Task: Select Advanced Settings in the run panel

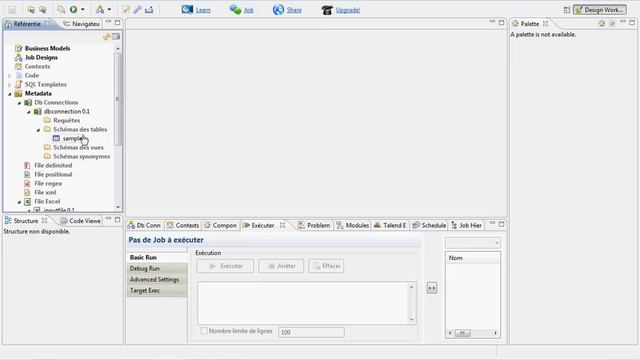Action: coord(157,280)
